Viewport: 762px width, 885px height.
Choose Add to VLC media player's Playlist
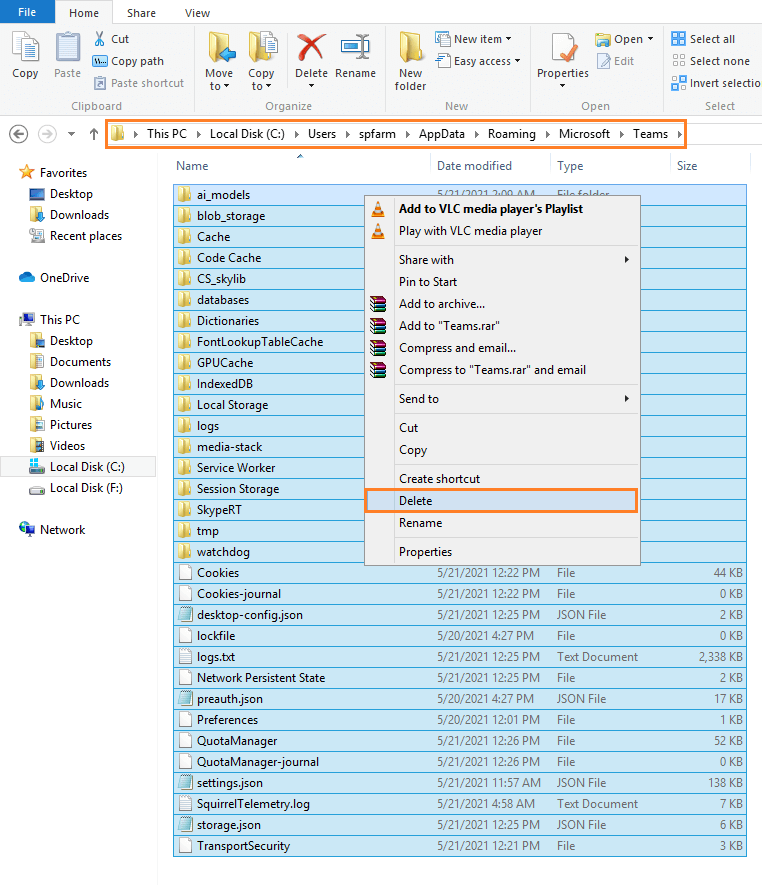(x=502, y=209)
